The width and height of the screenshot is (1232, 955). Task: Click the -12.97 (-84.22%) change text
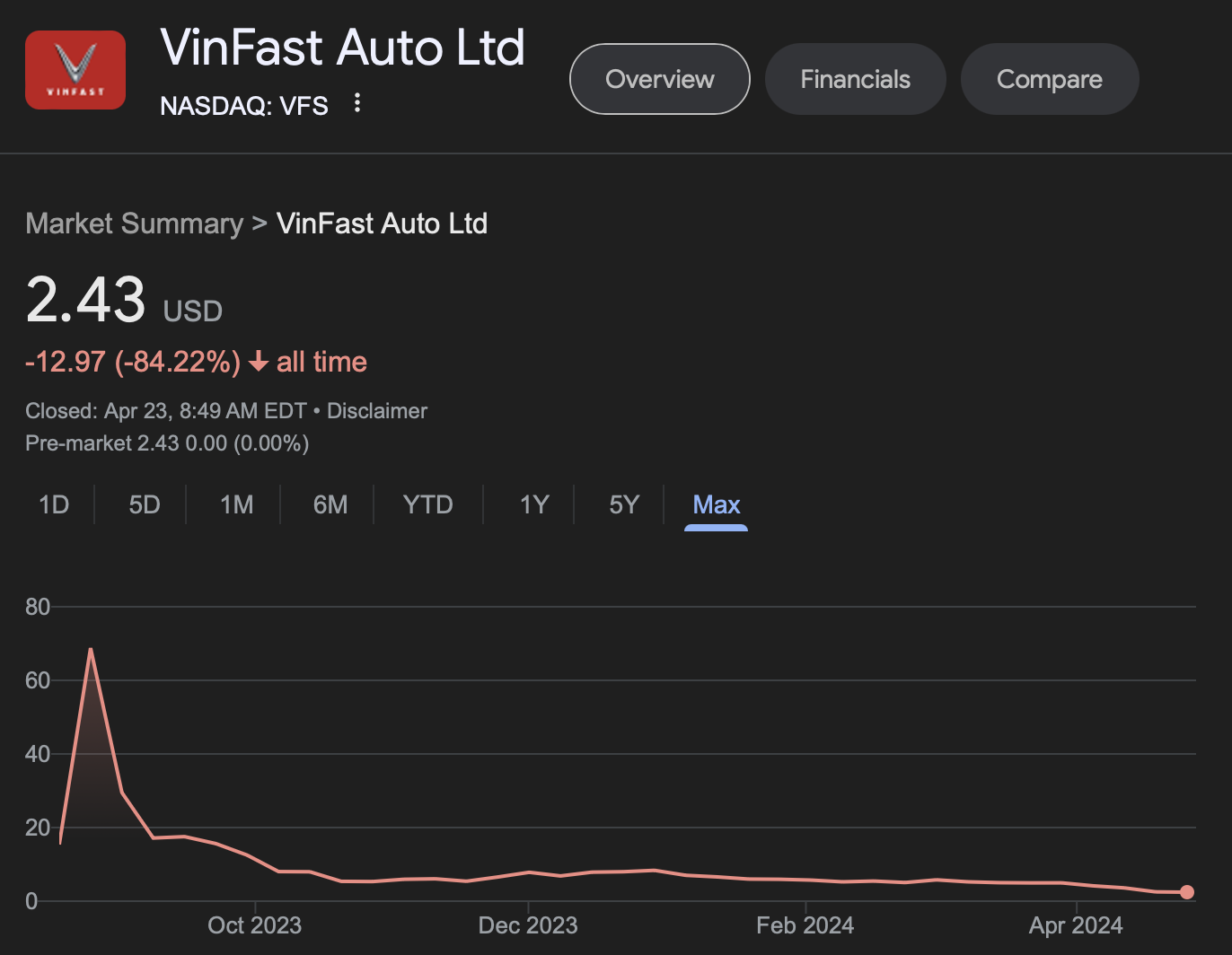[x=133, y=362]
